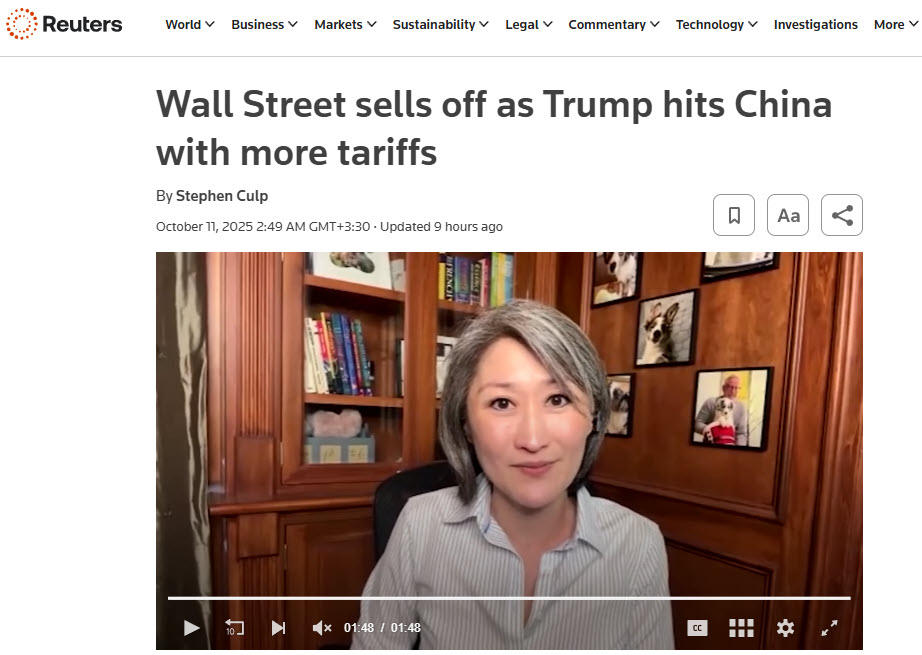Bookmark this article with the save icon
Screen dimensions: 922x655
pos(733,215)
